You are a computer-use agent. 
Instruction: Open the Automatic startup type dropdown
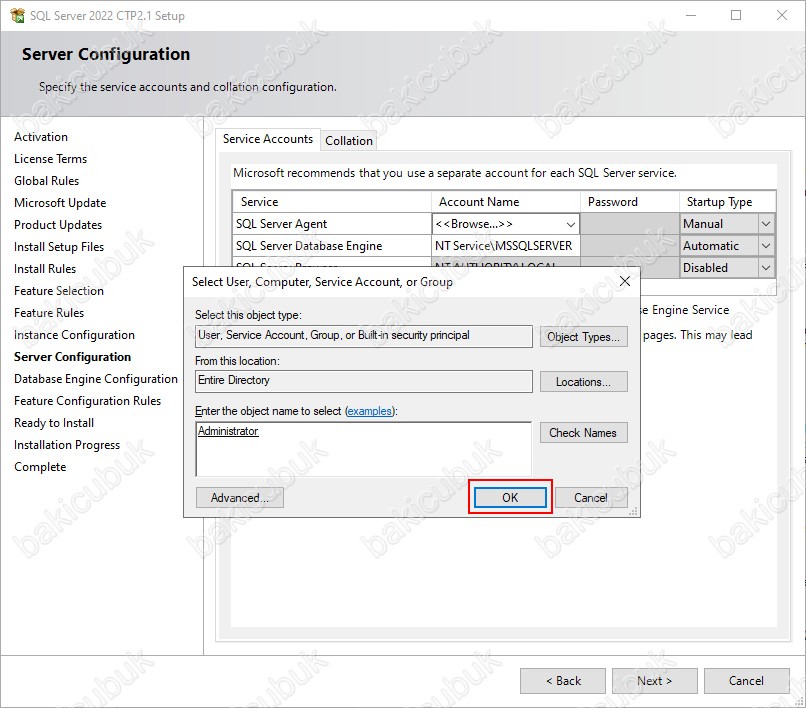[765, 246]
